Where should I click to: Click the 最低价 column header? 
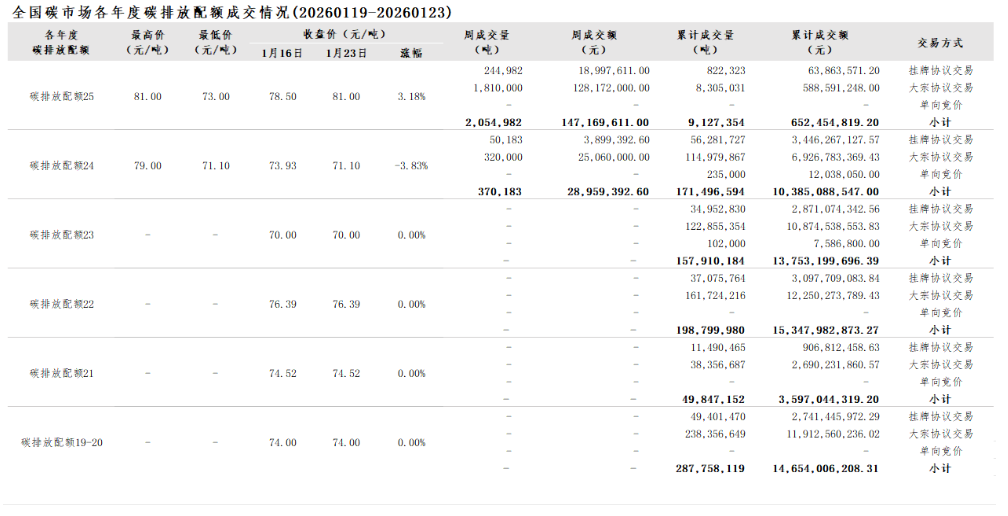pos(215,42)
